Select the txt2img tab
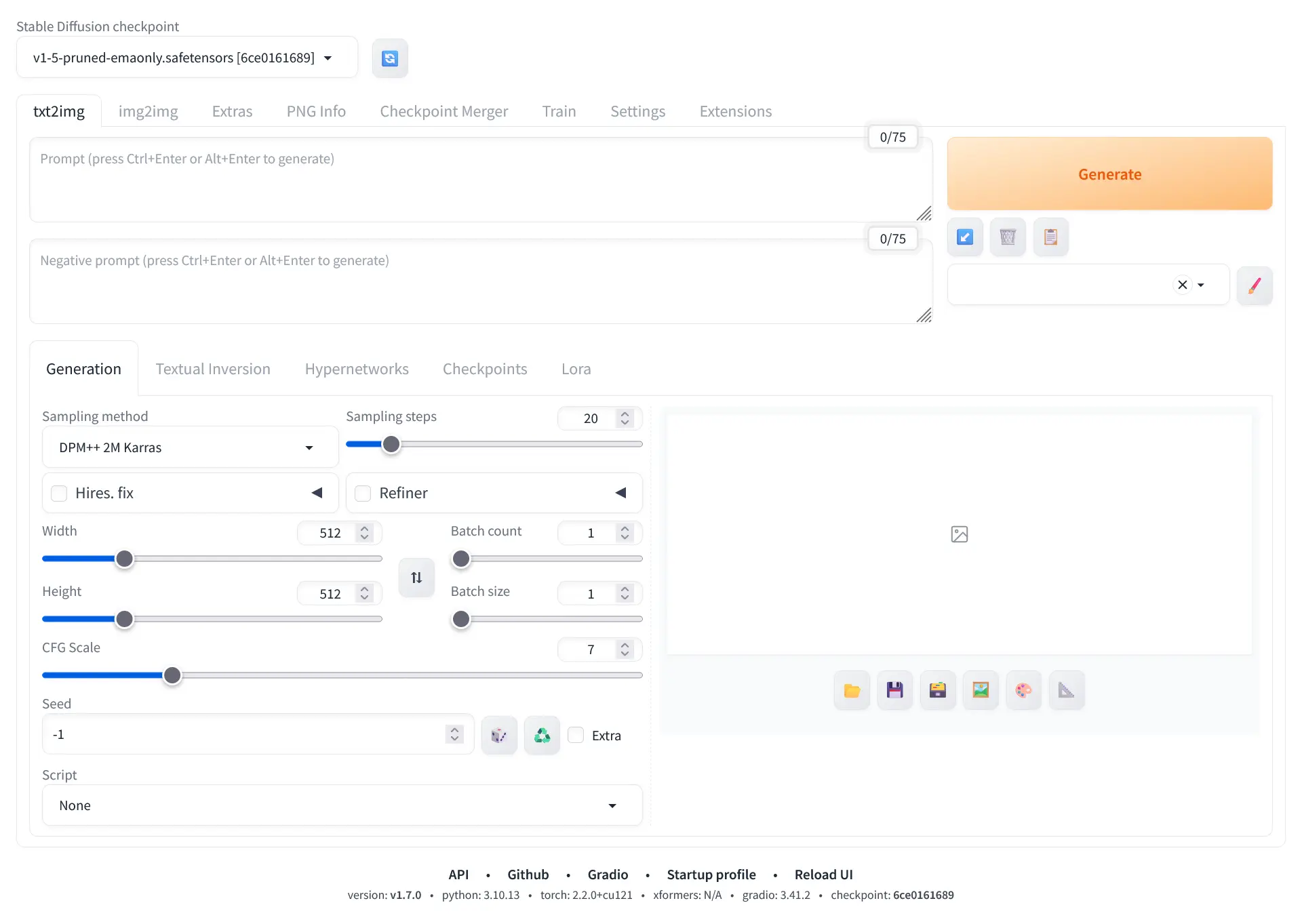Screen dimensions: 1302x924 [x=59, y=111]
